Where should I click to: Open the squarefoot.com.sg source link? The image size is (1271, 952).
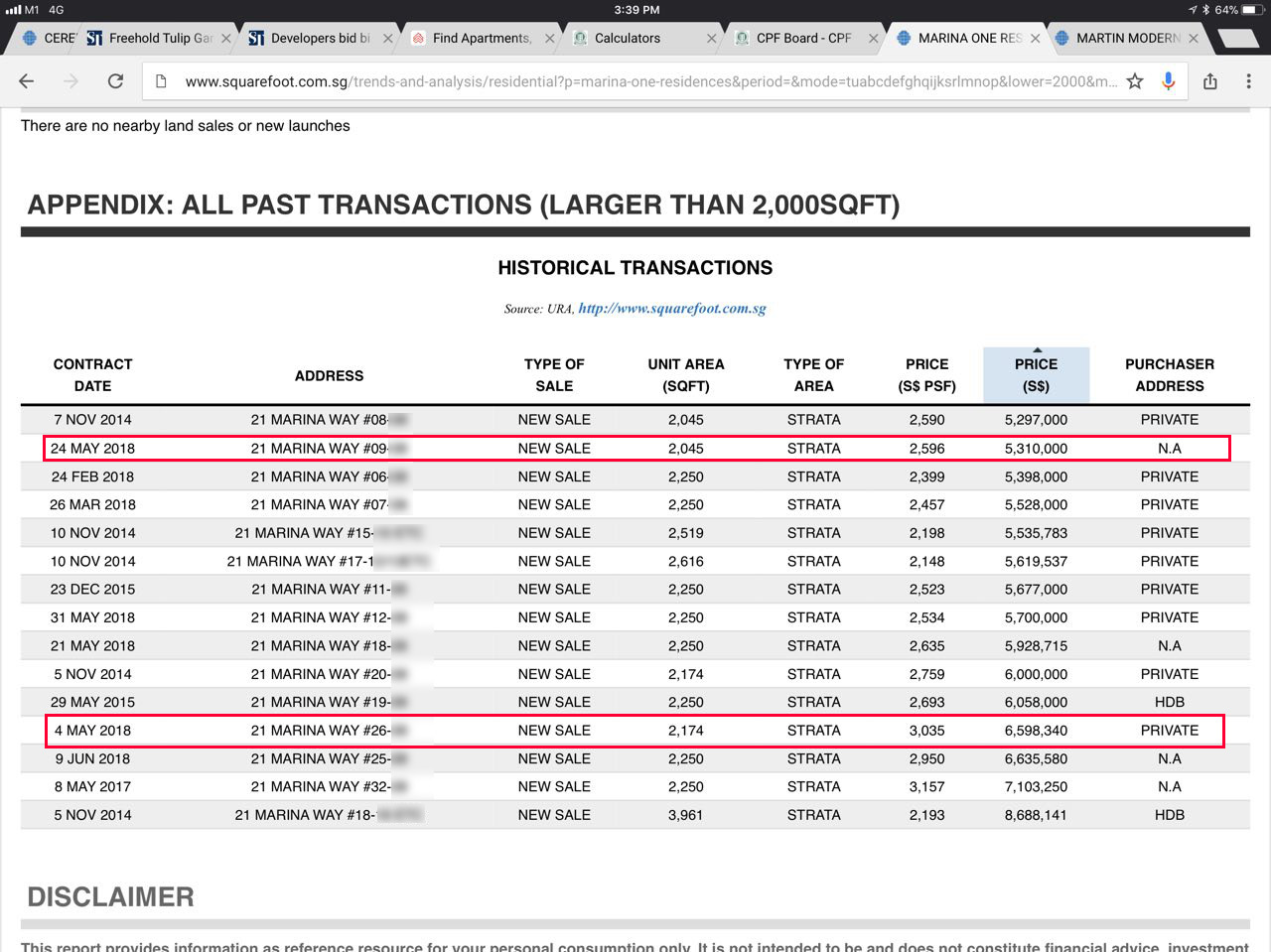click(672, 309)
